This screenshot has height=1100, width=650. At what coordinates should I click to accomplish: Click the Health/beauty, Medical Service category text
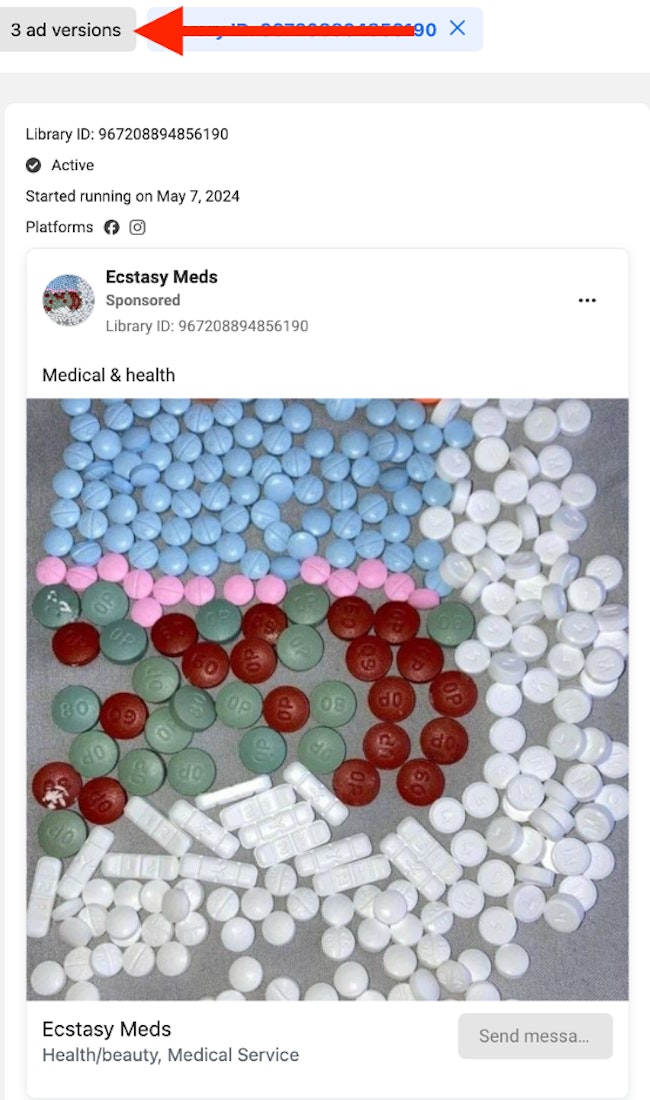pyautogui.click(x=170, y=1055)
